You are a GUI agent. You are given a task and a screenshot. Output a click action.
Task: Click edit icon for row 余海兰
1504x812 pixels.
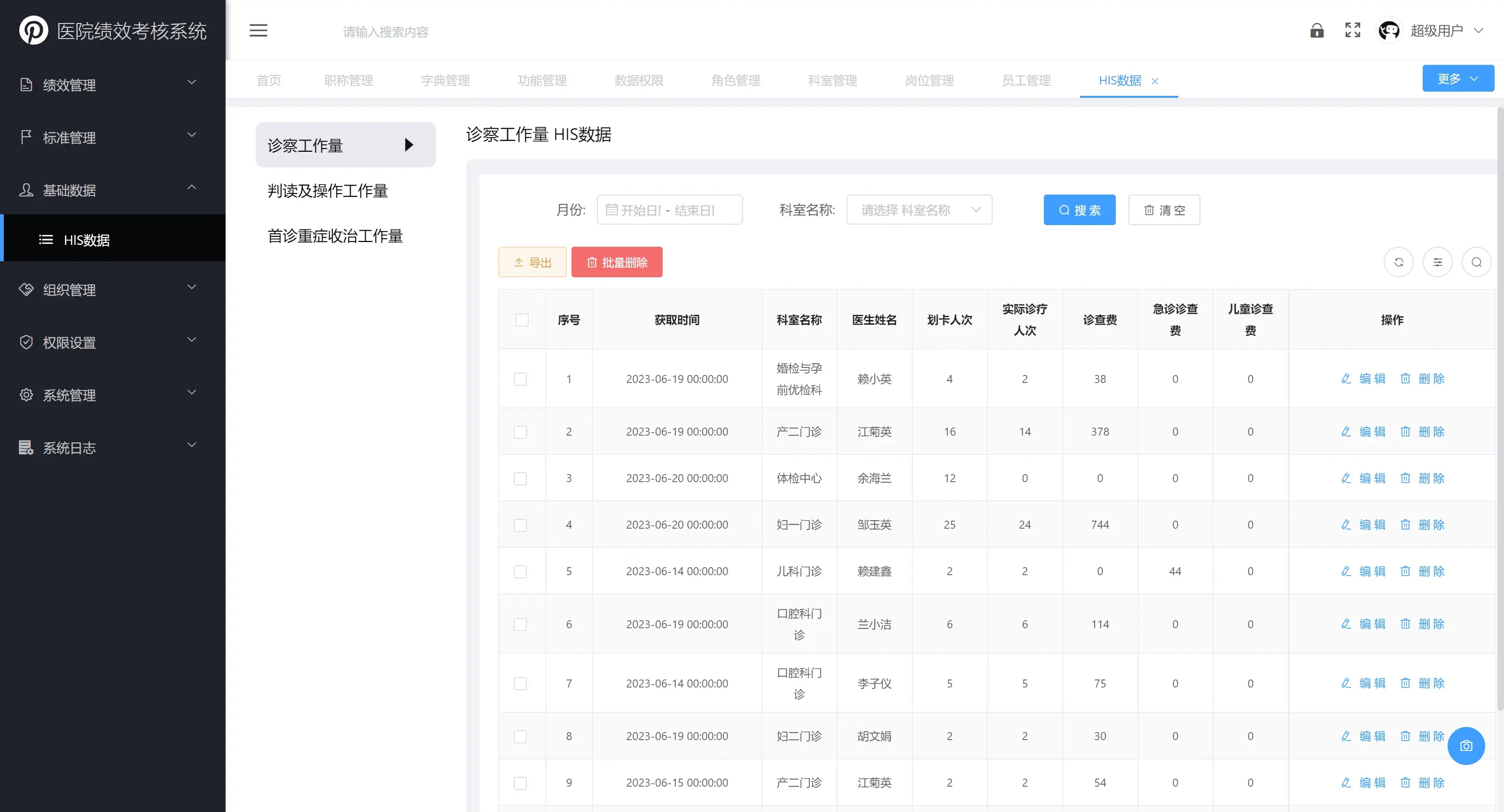pyautogui.click(x=1346, y=478)
